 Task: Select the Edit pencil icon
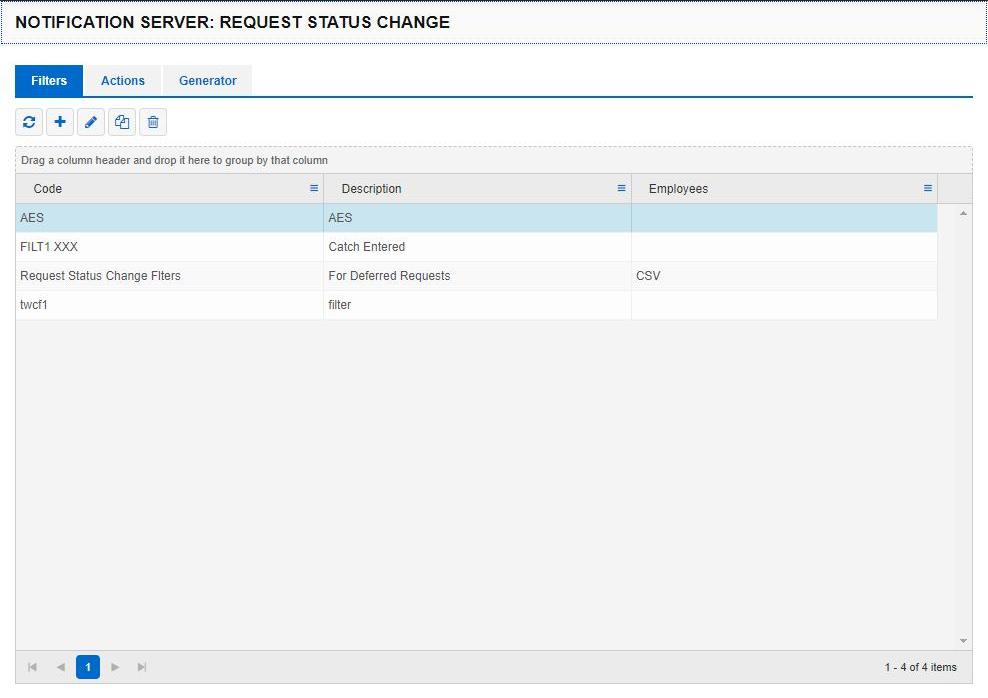point(91,122)
